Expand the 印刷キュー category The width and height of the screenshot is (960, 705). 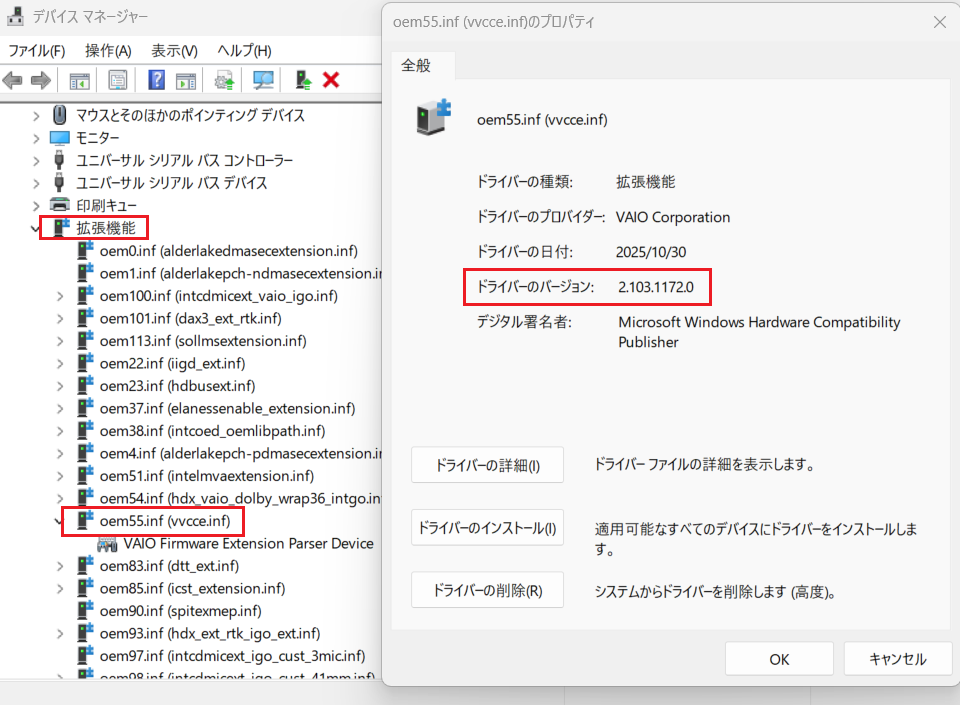pos(37,205)
